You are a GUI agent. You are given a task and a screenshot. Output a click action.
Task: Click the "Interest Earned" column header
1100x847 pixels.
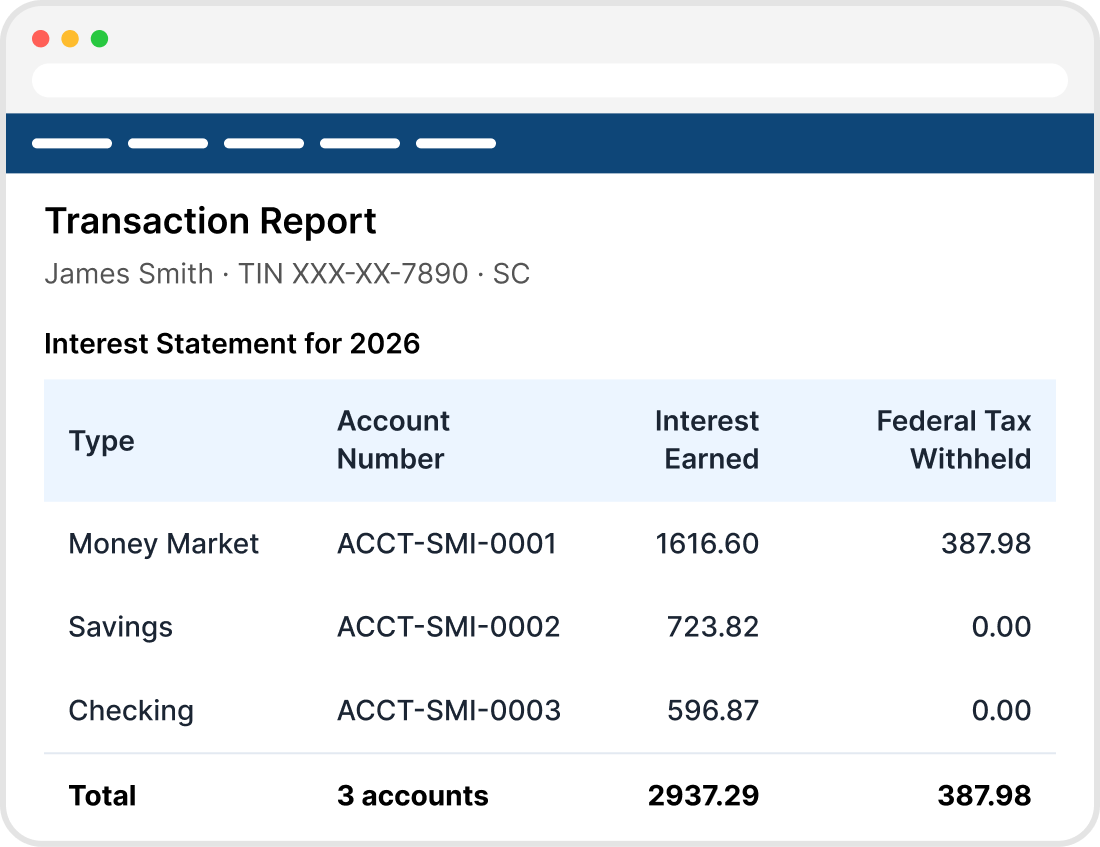coord(707,440)
